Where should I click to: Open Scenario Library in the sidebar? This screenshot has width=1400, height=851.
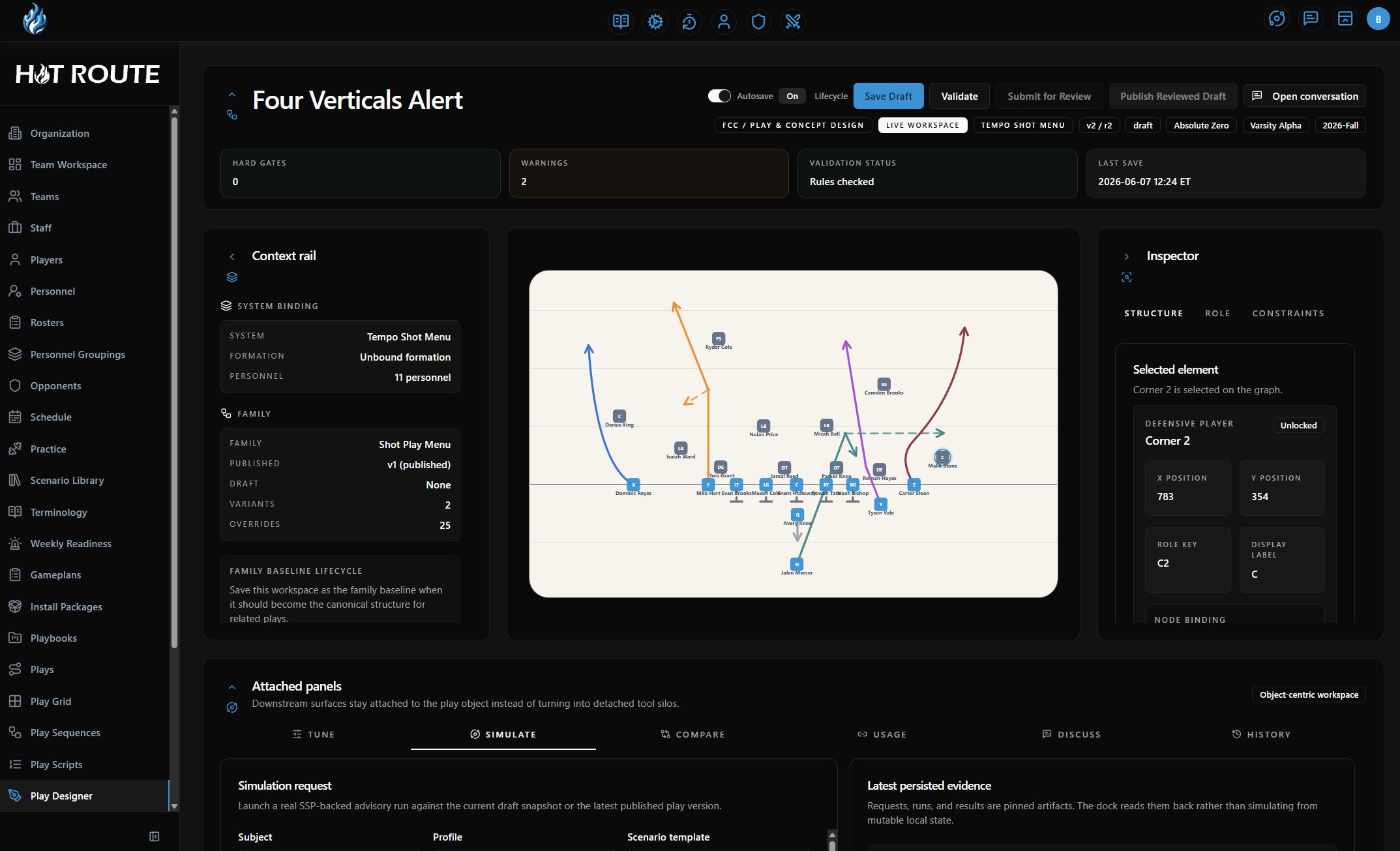click(85, 480)
